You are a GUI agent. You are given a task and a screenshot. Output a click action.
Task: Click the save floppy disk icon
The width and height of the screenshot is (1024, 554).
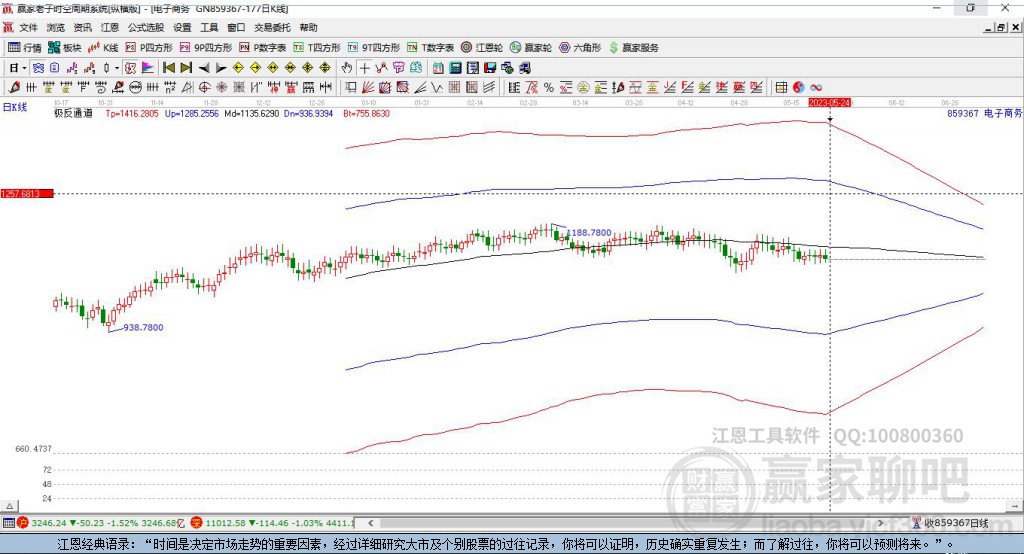[490, 68]
